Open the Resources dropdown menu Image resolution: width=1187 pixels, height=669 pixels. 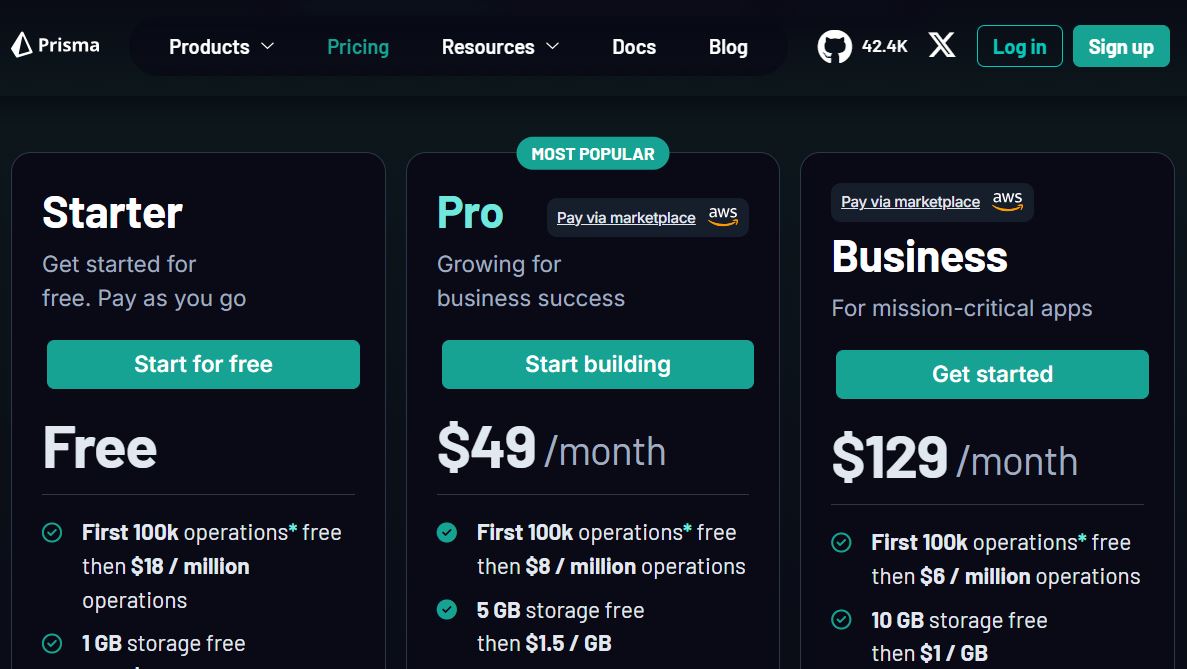488,46
